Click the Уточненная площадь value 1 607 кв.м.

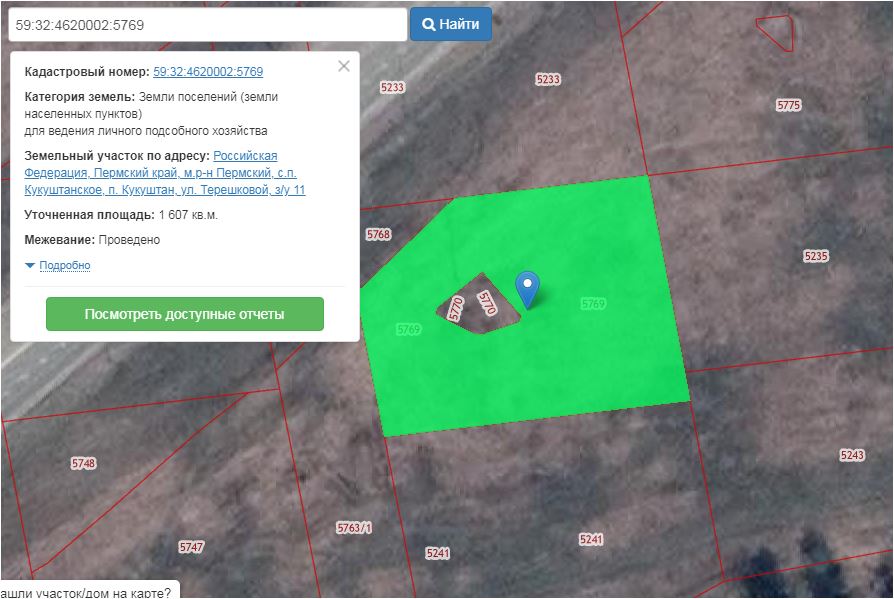click(x=188, y=215)
